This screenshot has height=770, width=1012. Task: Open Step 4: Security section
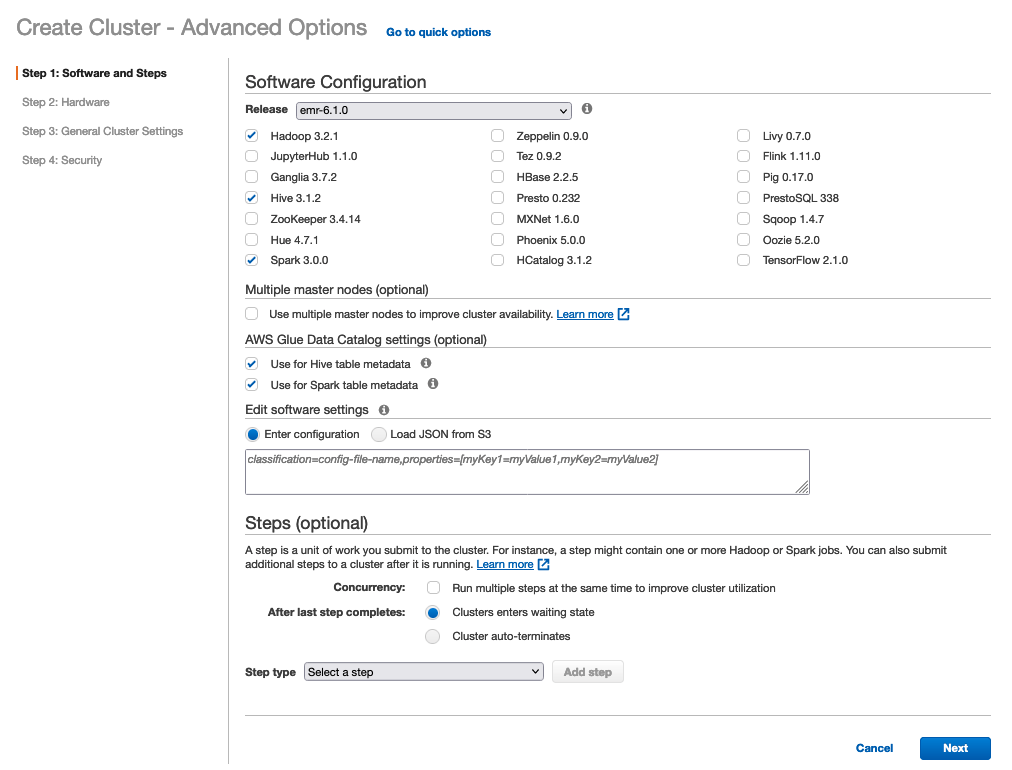62,160
